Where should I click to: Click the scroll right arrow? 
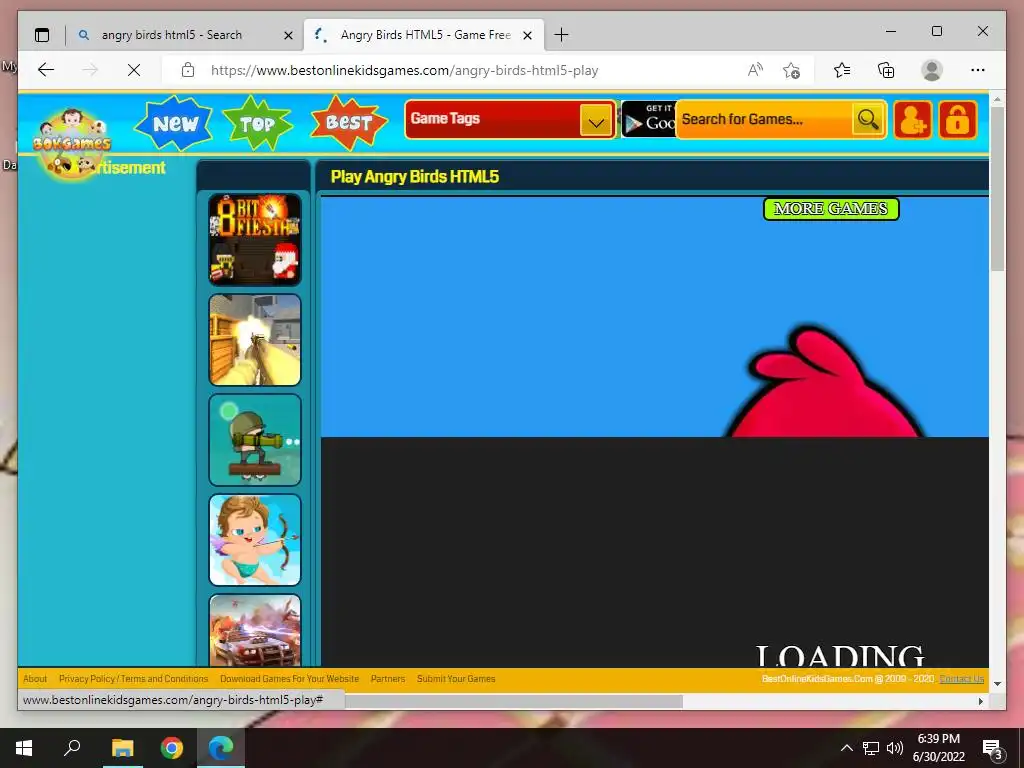point(980,701)
